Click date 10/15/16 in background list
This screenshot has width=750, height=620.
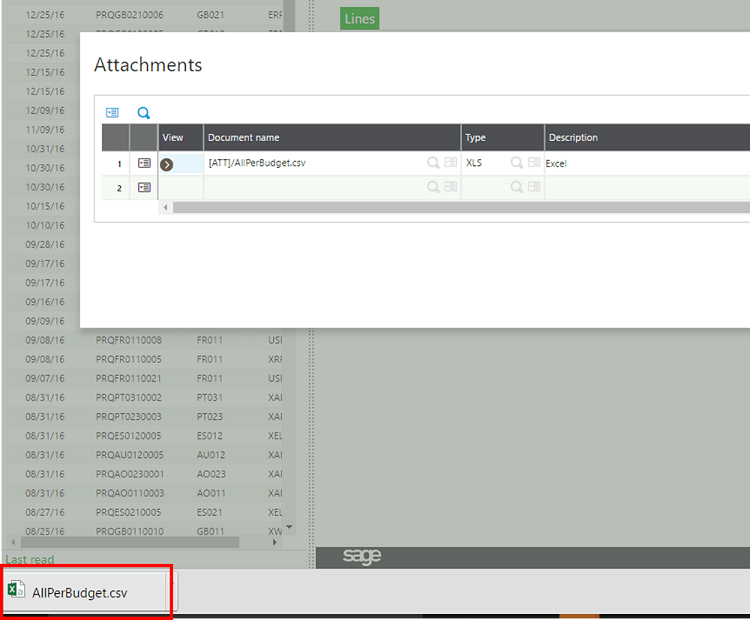tap(45, 206)
